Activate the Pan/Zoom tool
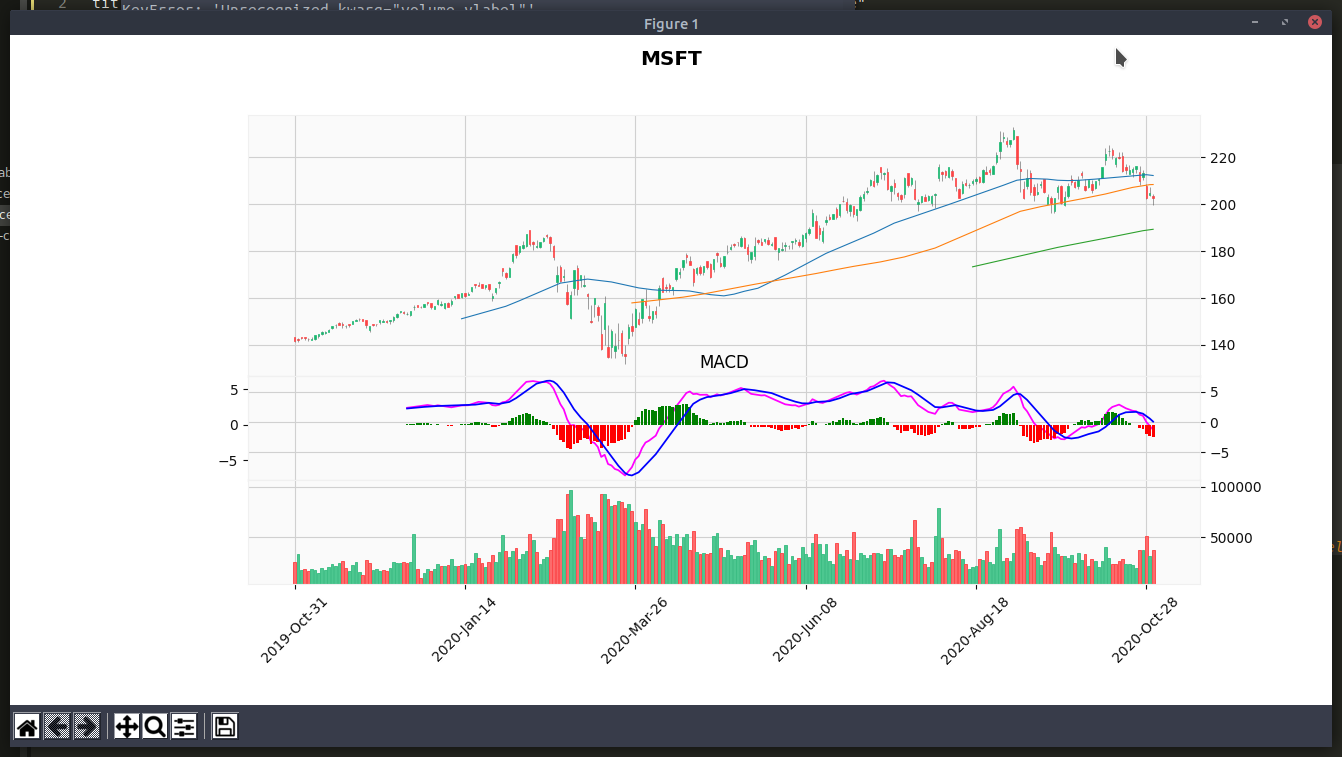Viewport: 1342px width, 757px height. [x=127, y=727]
